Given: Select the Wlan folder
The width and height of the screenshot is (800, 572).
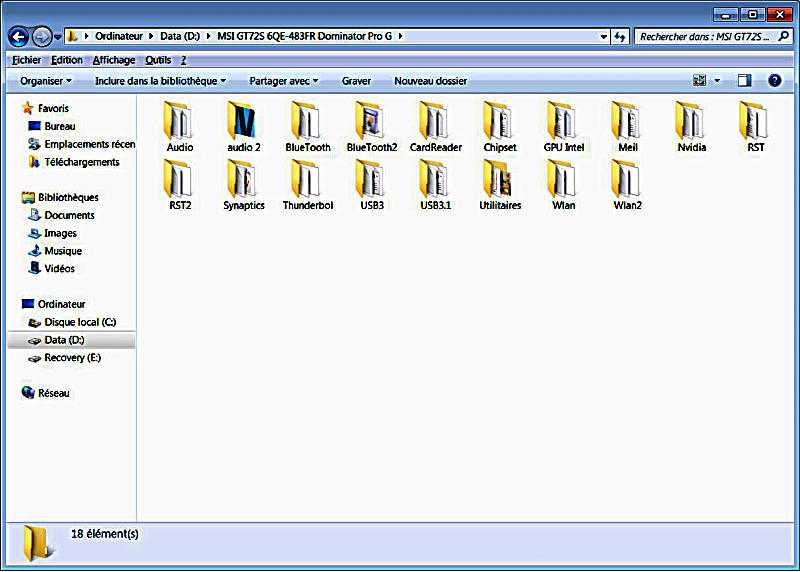Looking at the screenshot, I should coord(563,185).
